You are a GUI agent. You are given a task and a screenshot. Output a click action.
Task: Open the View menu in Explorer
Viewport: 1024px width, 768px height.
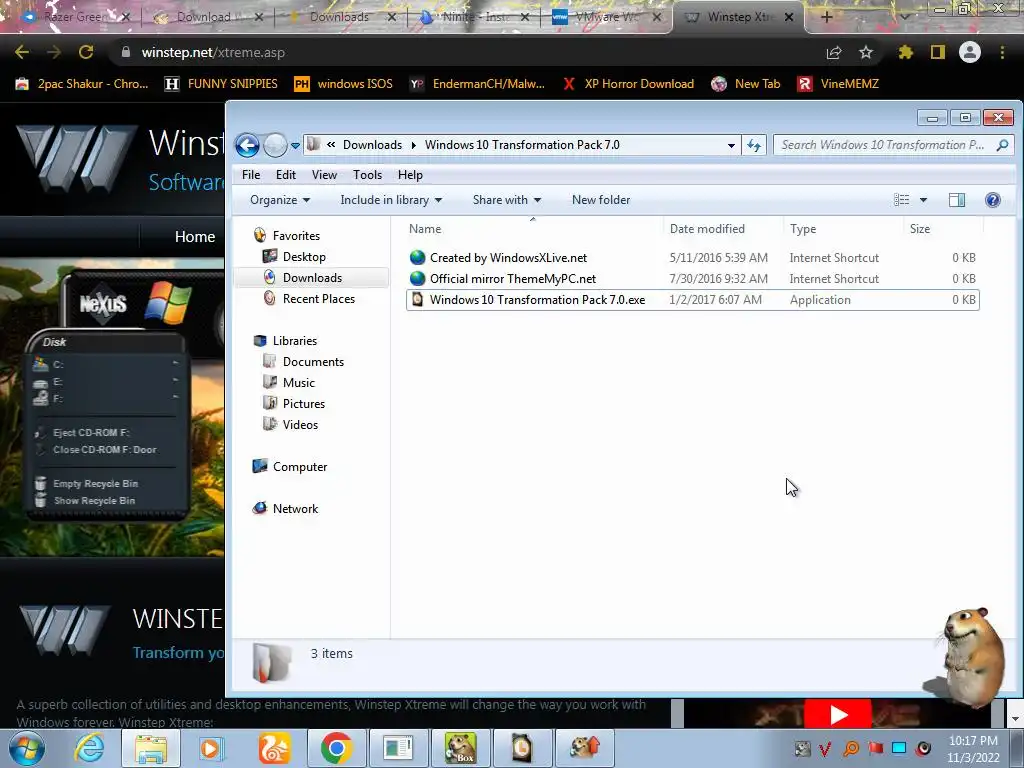point(324,175)
